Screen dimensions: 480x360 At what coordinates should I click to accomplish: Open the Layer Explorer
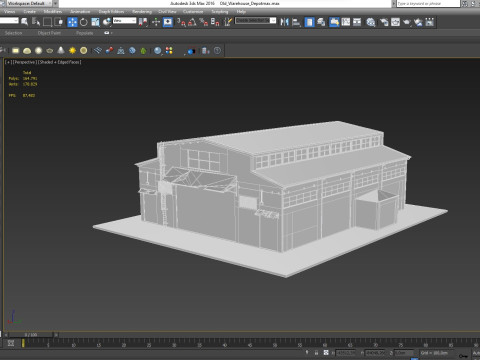tap(321, 22)
